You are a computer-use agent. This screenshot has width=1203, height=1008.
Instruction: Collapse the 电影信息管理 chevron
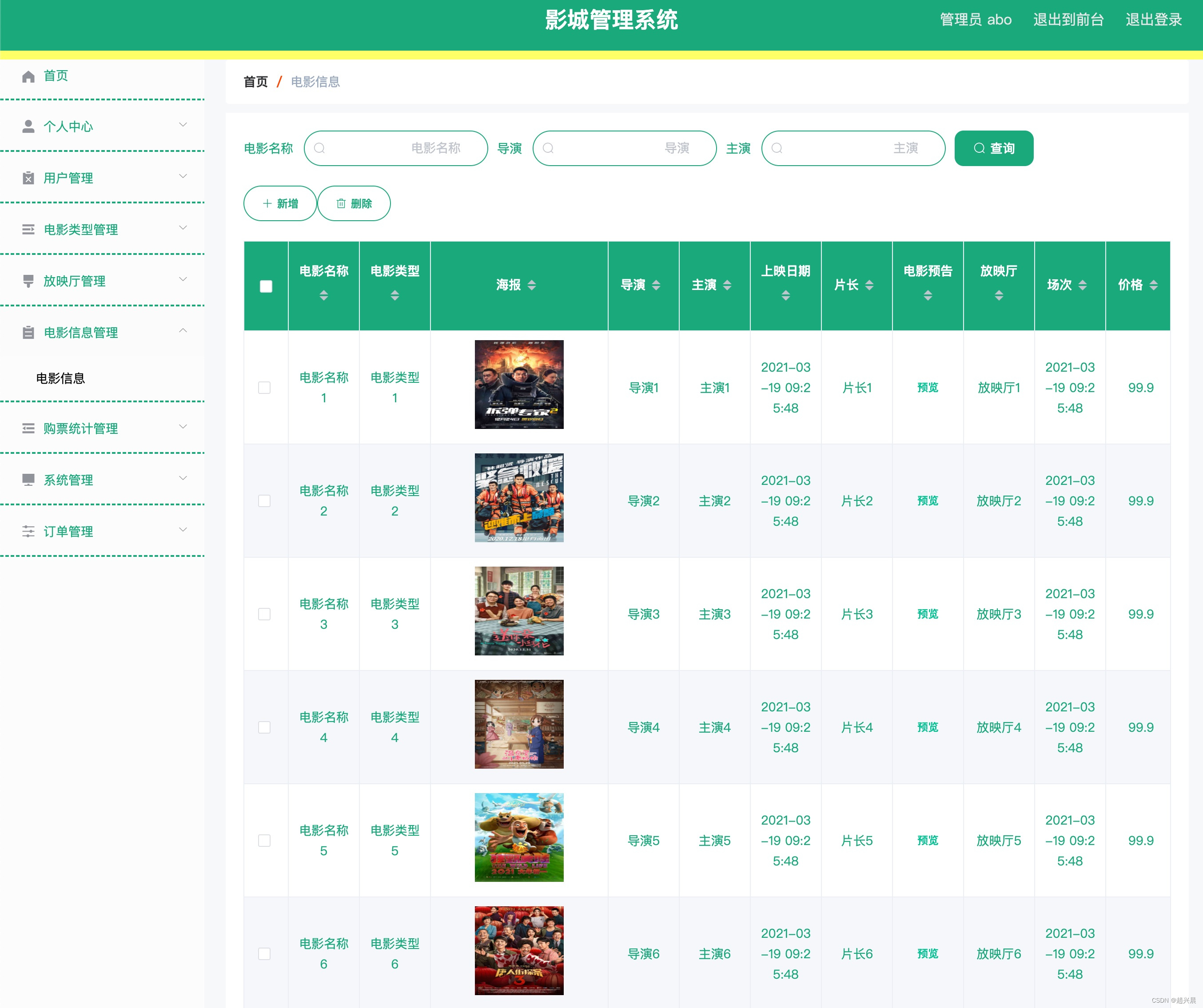[183, 330]
